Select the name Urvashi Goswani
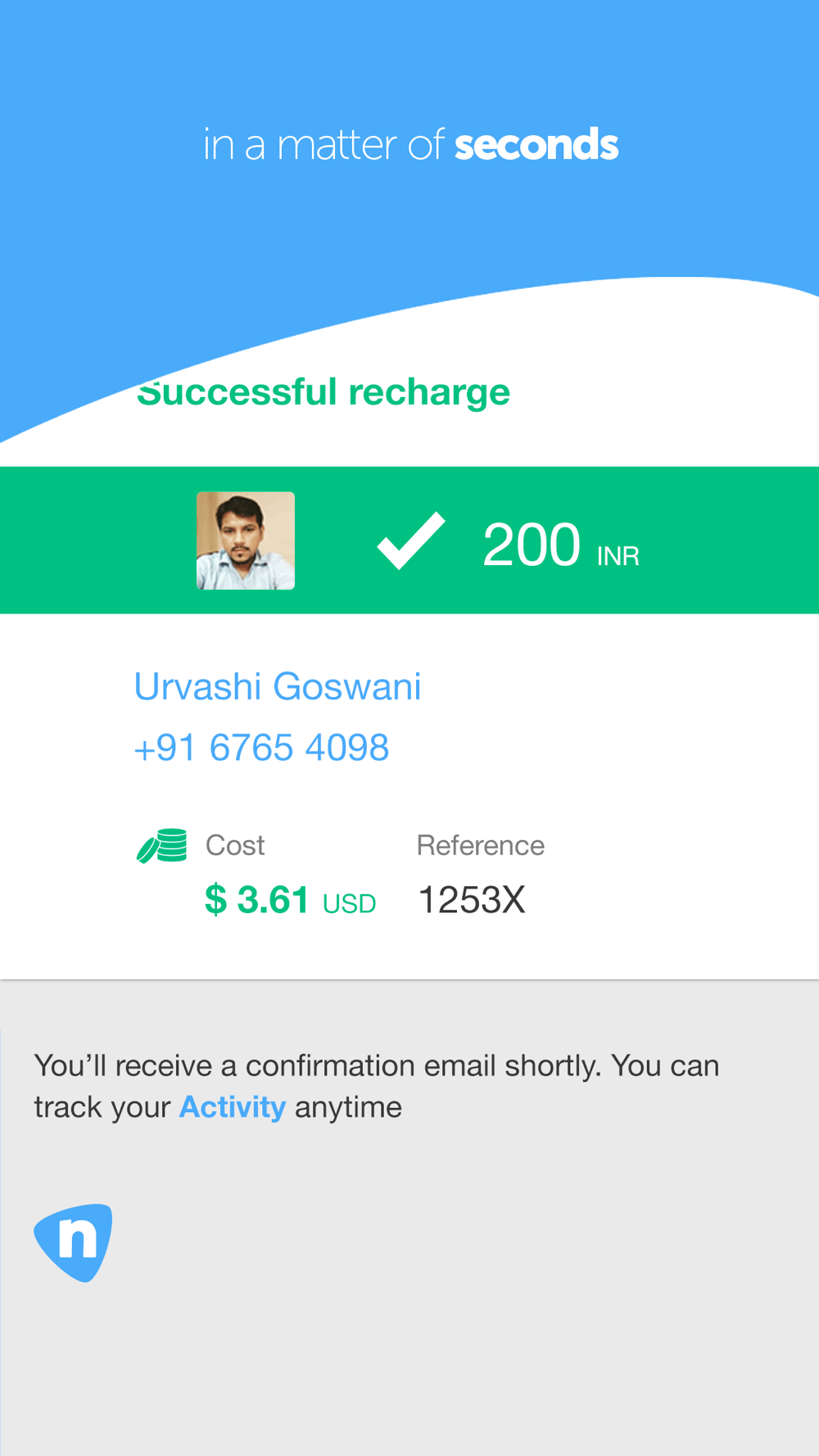This screenshot has width=819, height=1456. [278, 686]
